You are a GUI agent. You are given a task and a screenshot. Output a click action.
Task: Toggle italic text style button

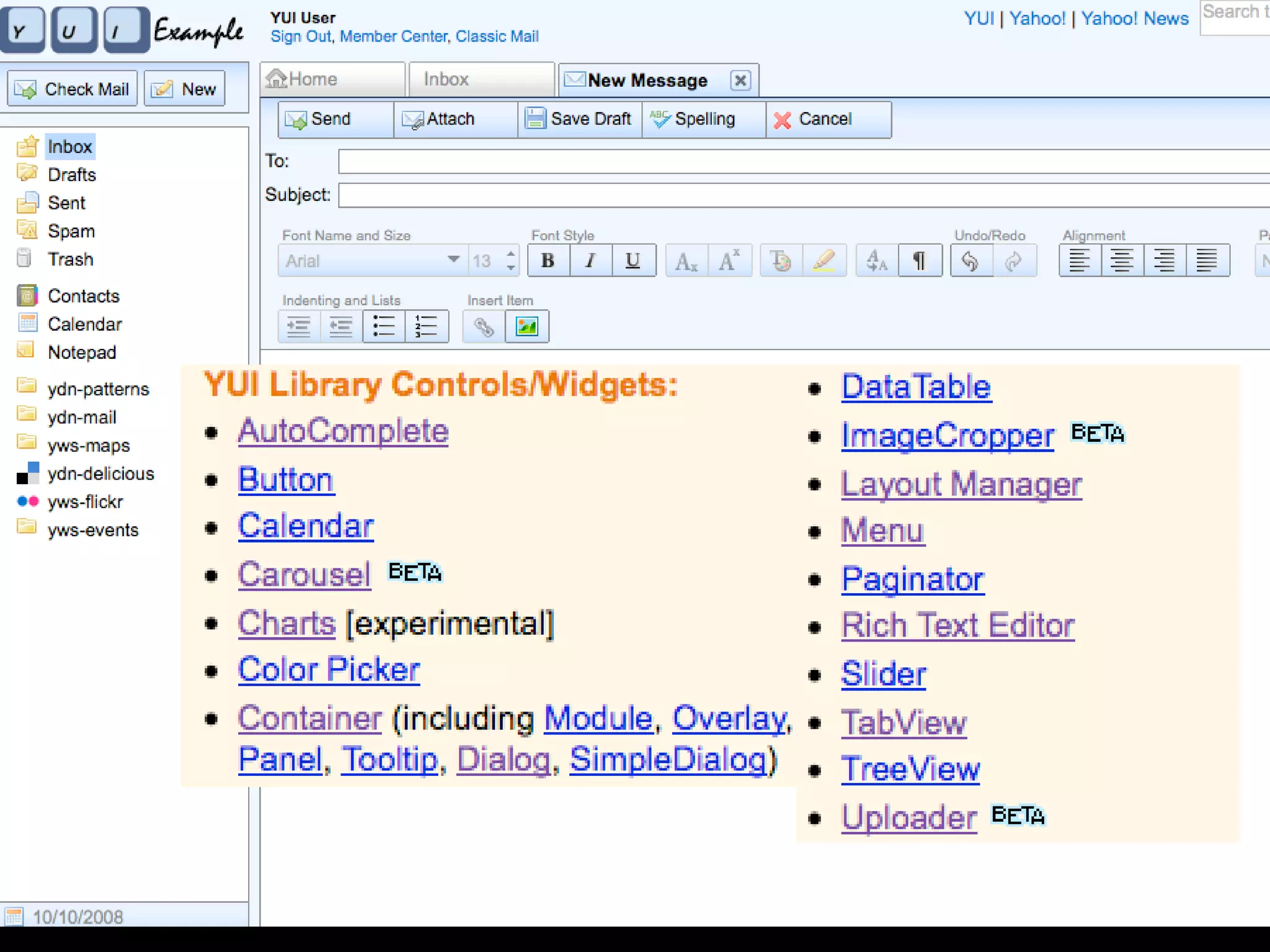click(x=590, y=260)
